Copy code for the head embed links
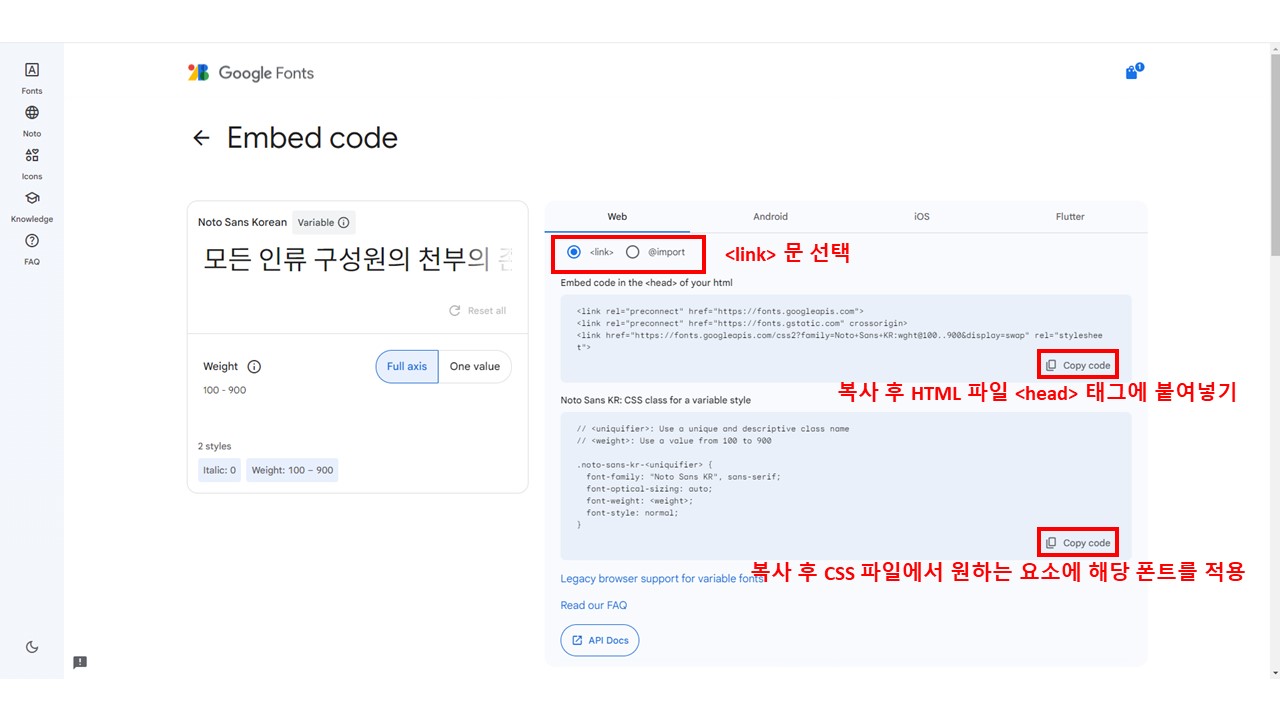Screen dimensions: 1280x720 click(1078, 366)
